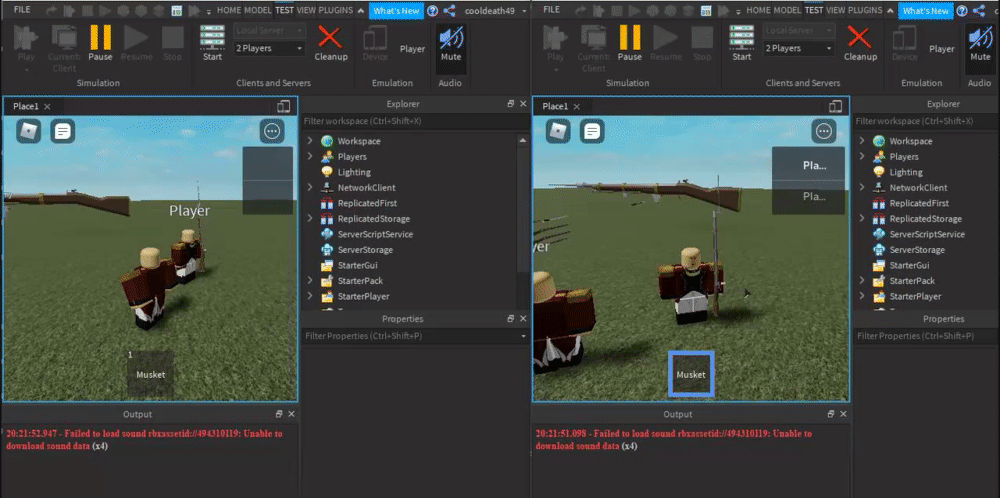
Task: Open the Roblox menu icon in the left viewport
Action: pyautogui.click(x=28, y=131)
